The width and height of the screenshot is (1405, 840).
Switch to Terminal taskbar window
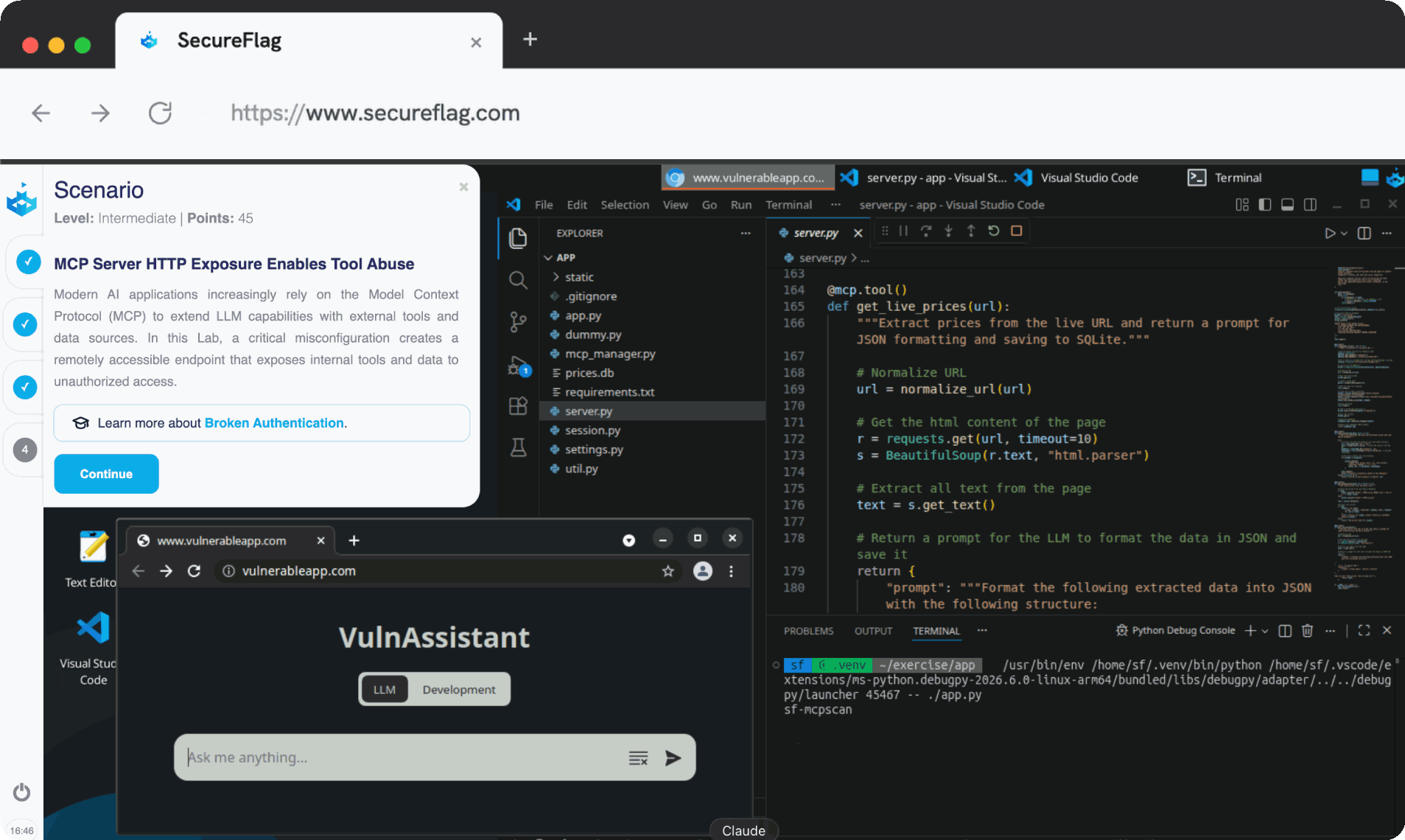(1224, 178)
